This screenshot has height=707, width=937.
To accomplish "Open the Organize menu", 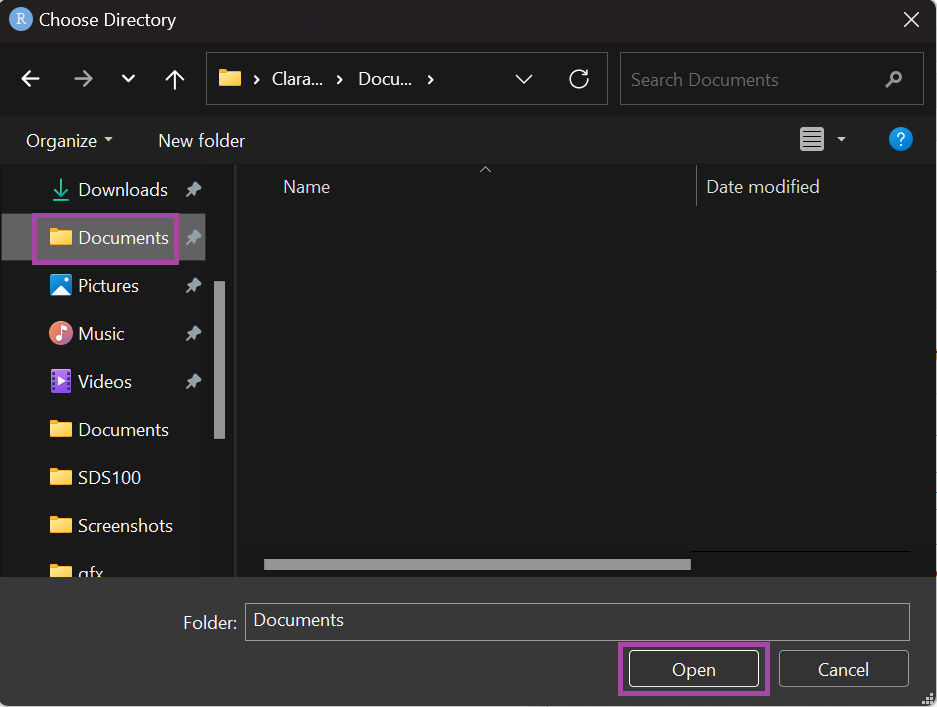I will coord(69,141).
